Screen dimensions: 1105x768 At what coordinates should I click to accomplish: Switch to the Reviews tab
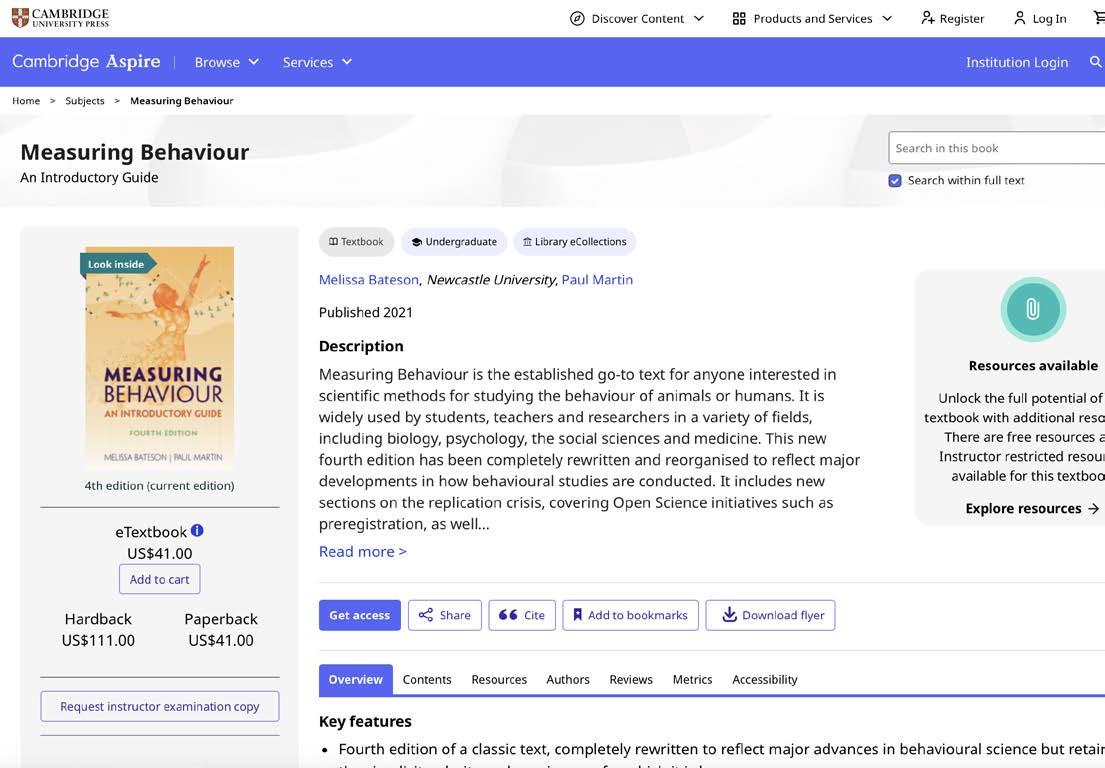pos(631,679)
